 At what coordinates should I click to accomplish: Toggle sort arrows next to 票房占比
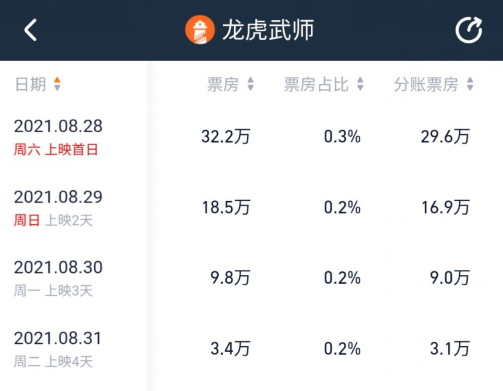pyautogui.click(x=360, y=84)
